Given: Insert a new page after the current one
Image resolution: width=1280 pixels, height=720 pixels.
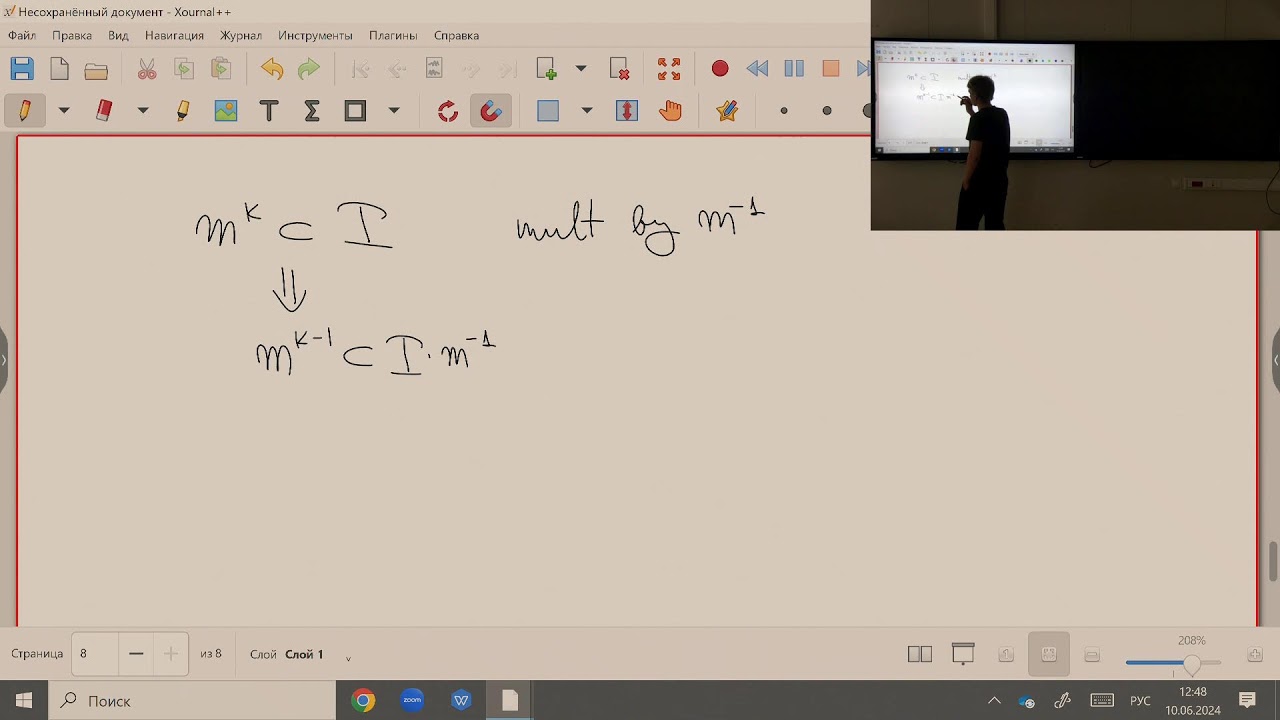Looking at the screenshot, I should tap(546, 69).
